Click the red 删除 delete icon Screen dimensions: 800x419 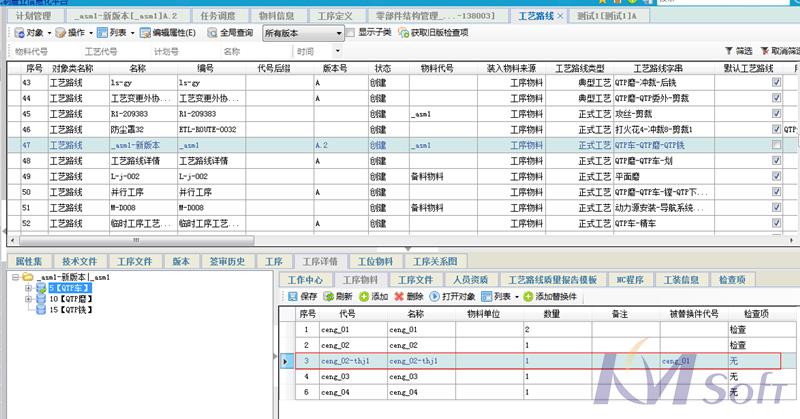[400, 297]
